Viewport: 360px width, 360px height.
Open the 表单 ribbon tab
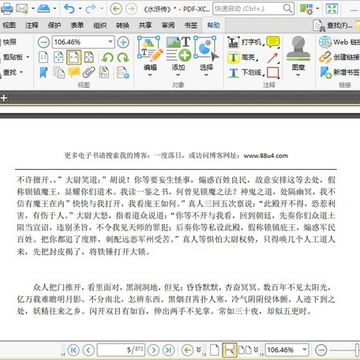[x=77, y=25]
